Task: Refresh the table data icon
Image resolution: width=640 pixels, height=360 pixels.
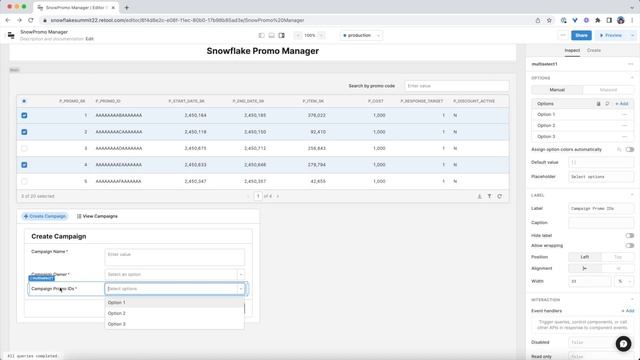Action: click(x=500, y=196)
